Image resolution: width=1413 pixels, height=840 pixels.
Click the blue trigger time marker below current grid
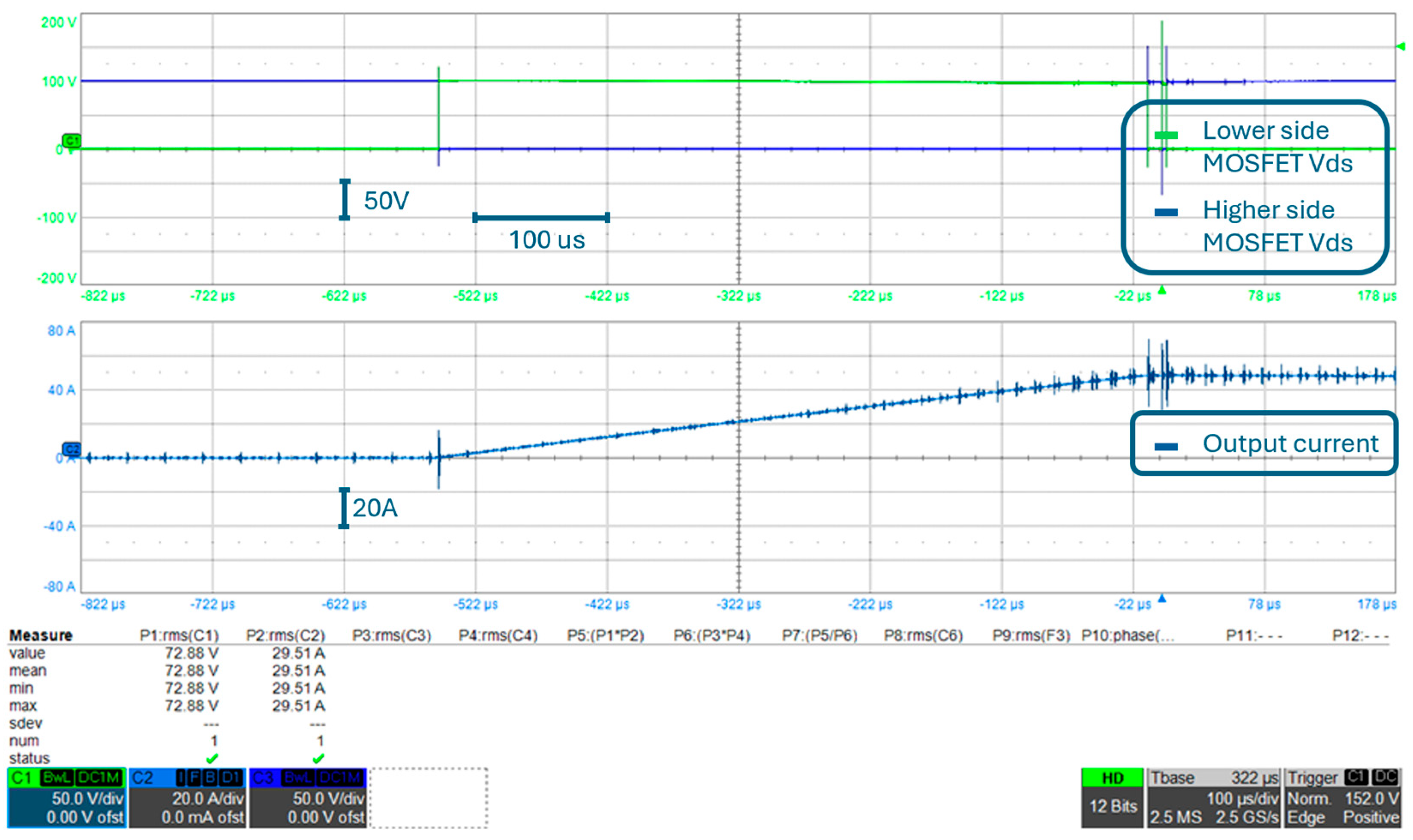tap(1162, 599)
